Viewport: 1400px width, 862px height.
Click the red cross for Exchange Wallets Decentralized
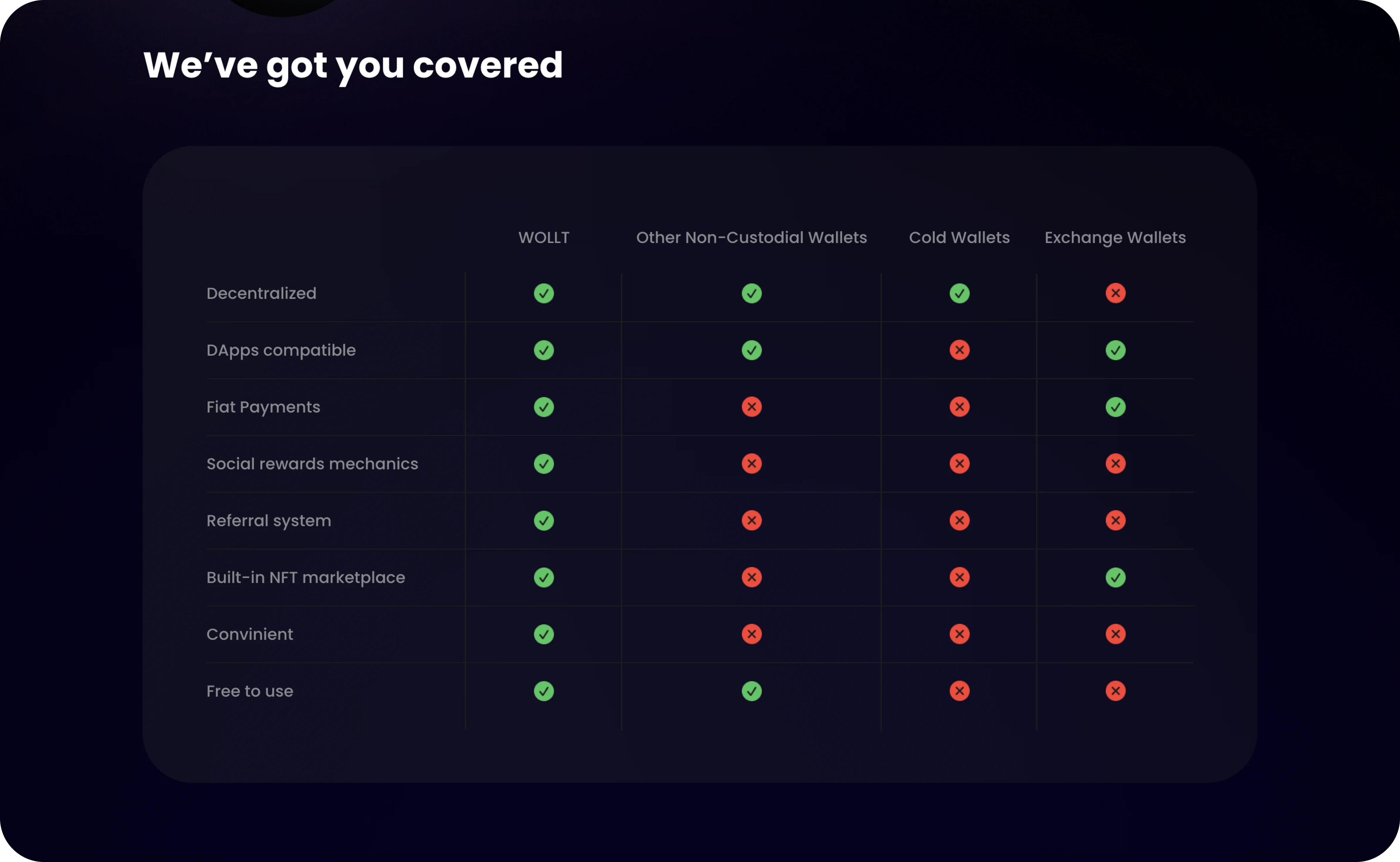tap(1115, 293)
